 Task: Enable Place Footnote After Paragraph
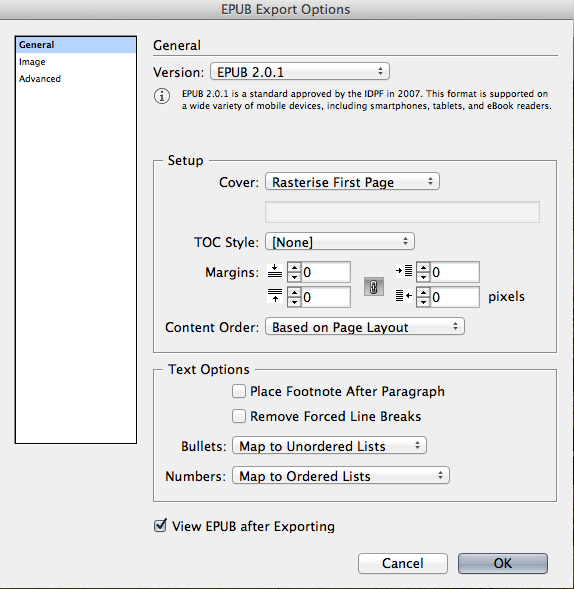(x=239, y=391)
